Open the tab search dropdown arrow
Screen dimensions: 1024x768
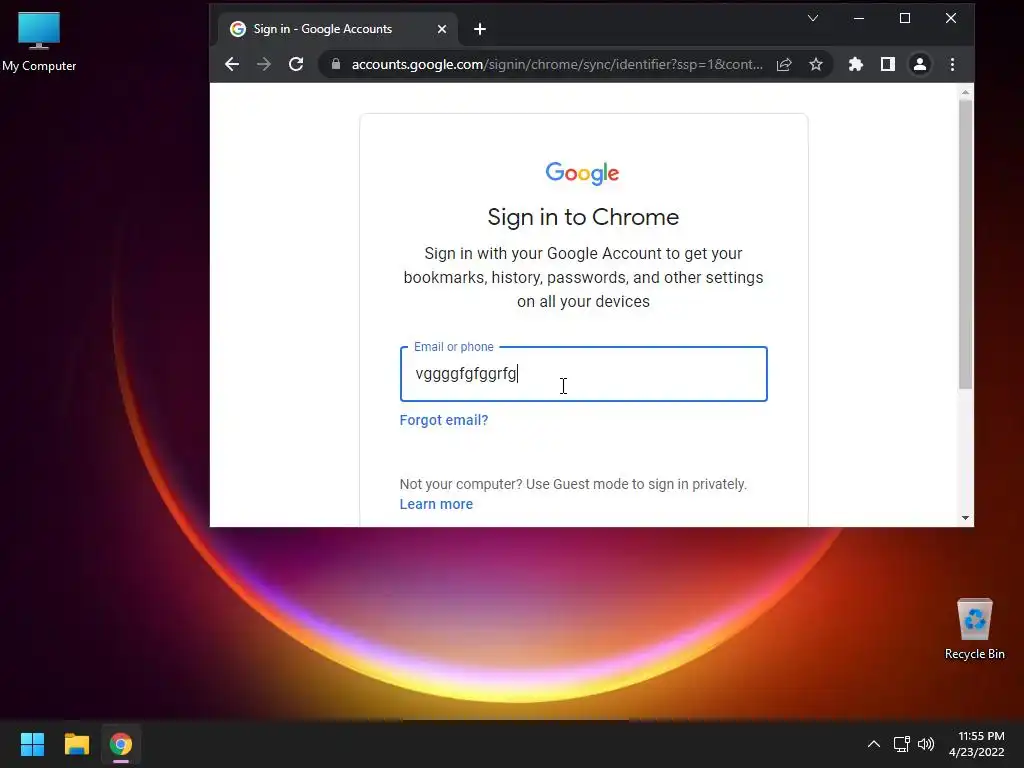click(x=813, y=18)
